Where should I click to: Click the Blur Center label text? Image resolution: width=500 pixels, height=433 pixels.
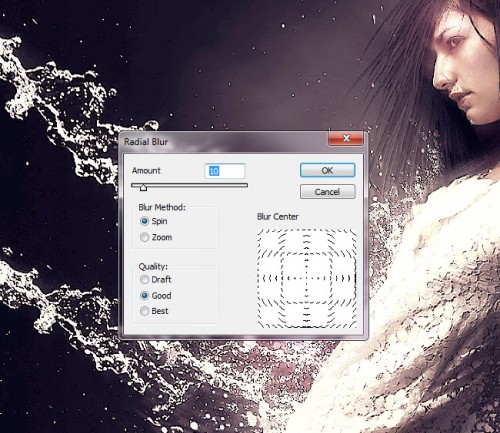tap(278, 217)
